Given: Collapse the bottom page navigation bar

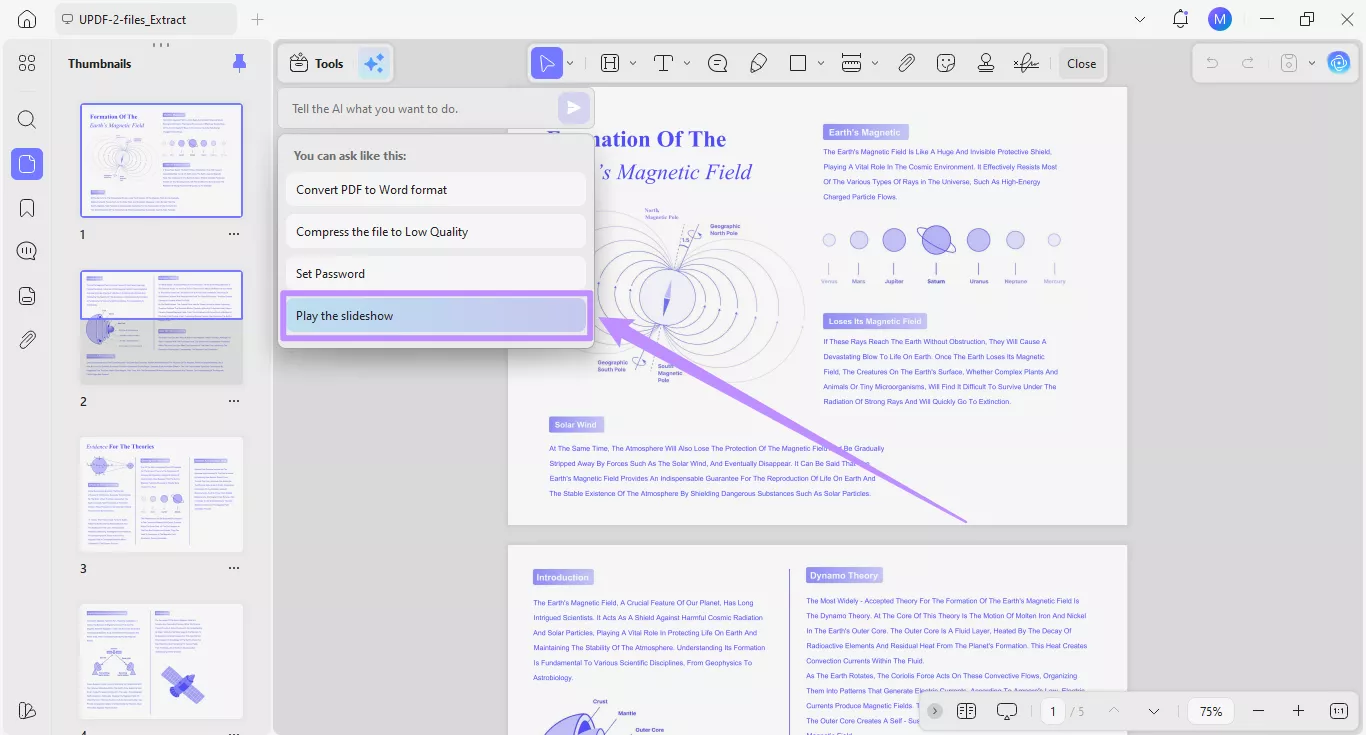Looking at the screenshot, I should [935, 711].
